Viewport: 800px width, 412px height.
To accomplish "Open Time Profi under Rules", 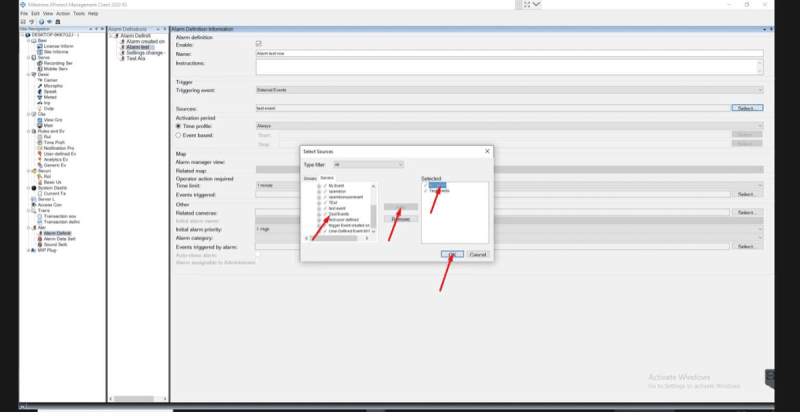I will pos(54,142).
